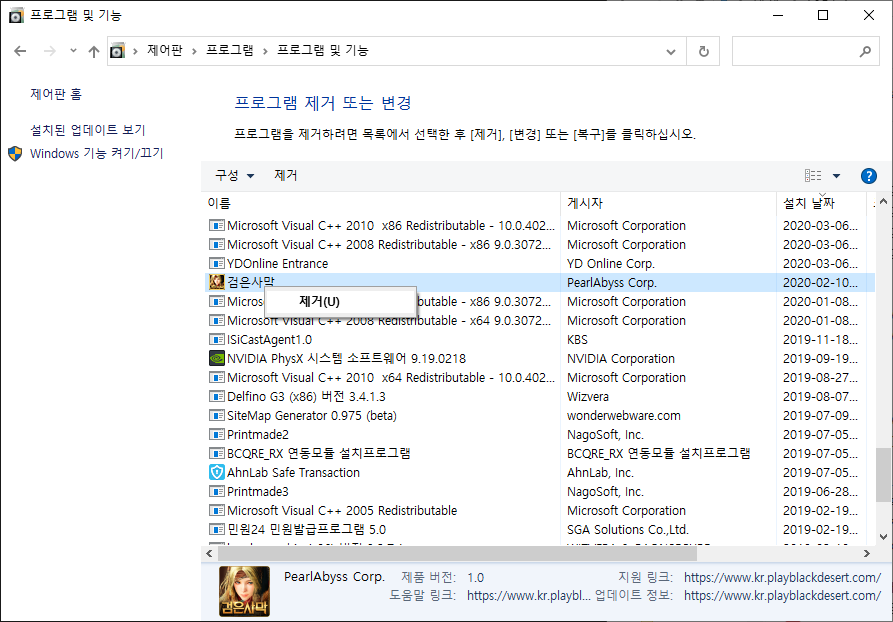Screen dimensions: 893x622
Task: Open the 구성 dropdown menu
Action: pos(234,175)
